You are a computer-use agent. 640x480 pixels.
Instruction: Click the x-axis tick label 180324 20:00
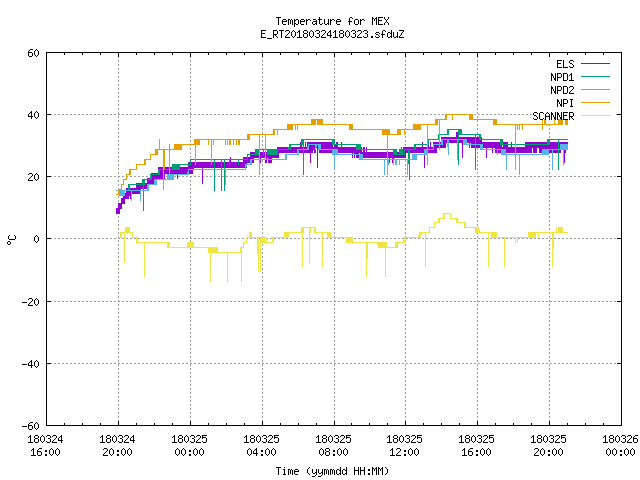117,446
